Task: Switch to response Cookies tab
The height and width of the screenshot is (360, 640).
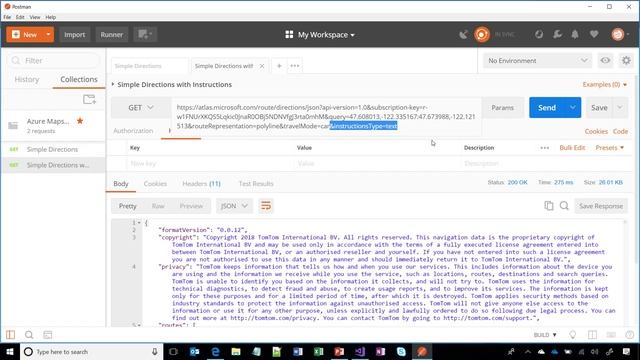Action: (155, 184)
